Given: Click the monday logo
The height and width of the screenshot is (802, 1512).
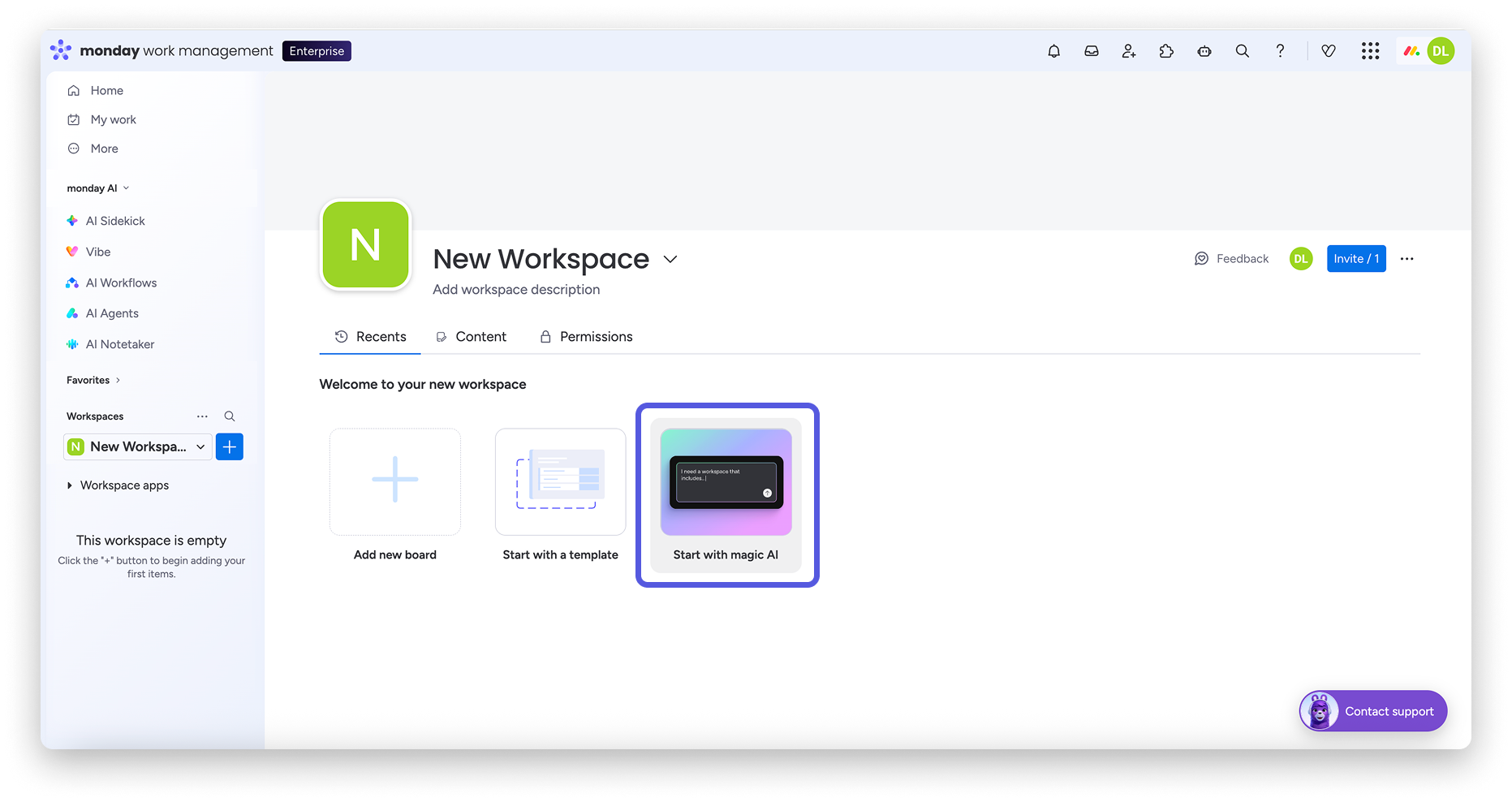Looking at the screenshot, I should (61, 50).
